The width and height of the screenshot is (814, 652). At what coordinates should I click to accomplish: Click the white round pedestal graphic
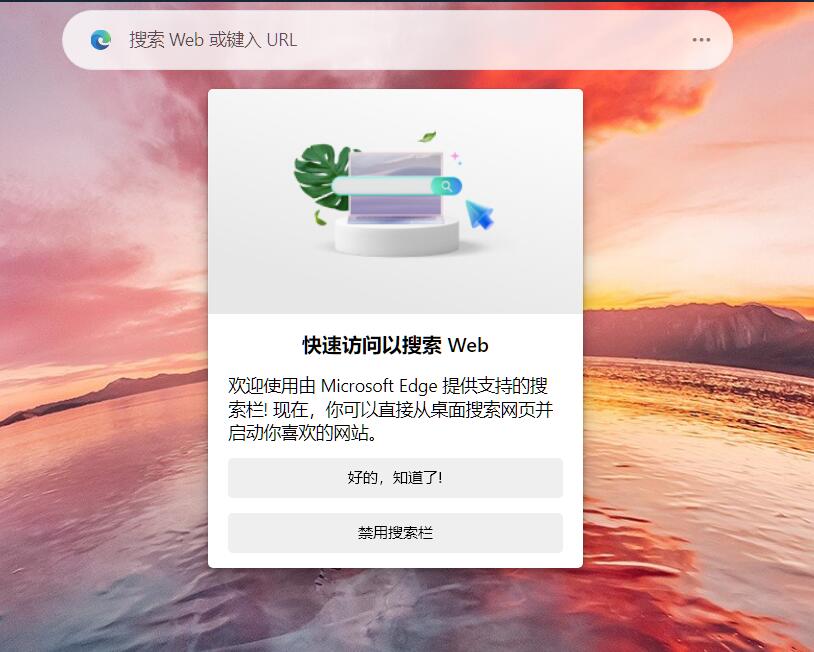(x=397, y=236)
